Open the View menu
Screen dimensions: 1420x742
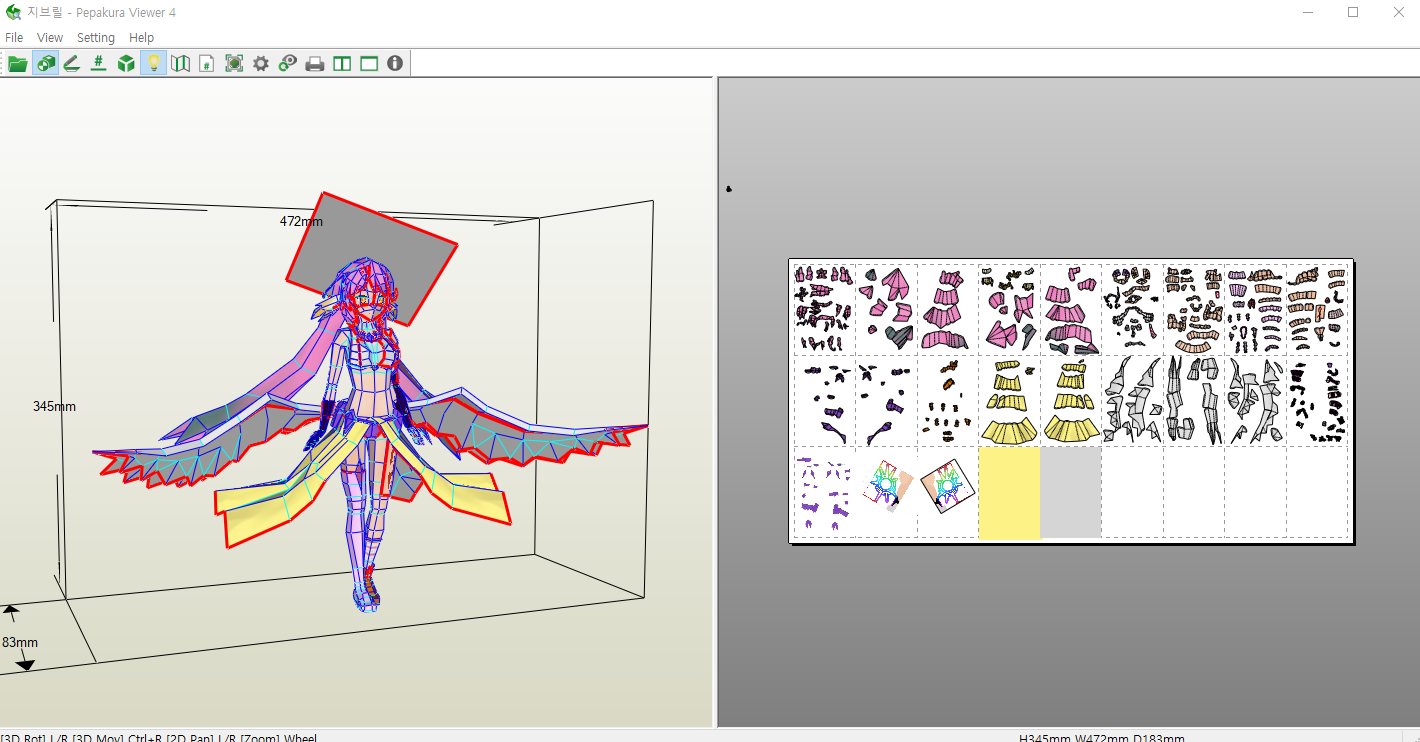pos(50,38)
